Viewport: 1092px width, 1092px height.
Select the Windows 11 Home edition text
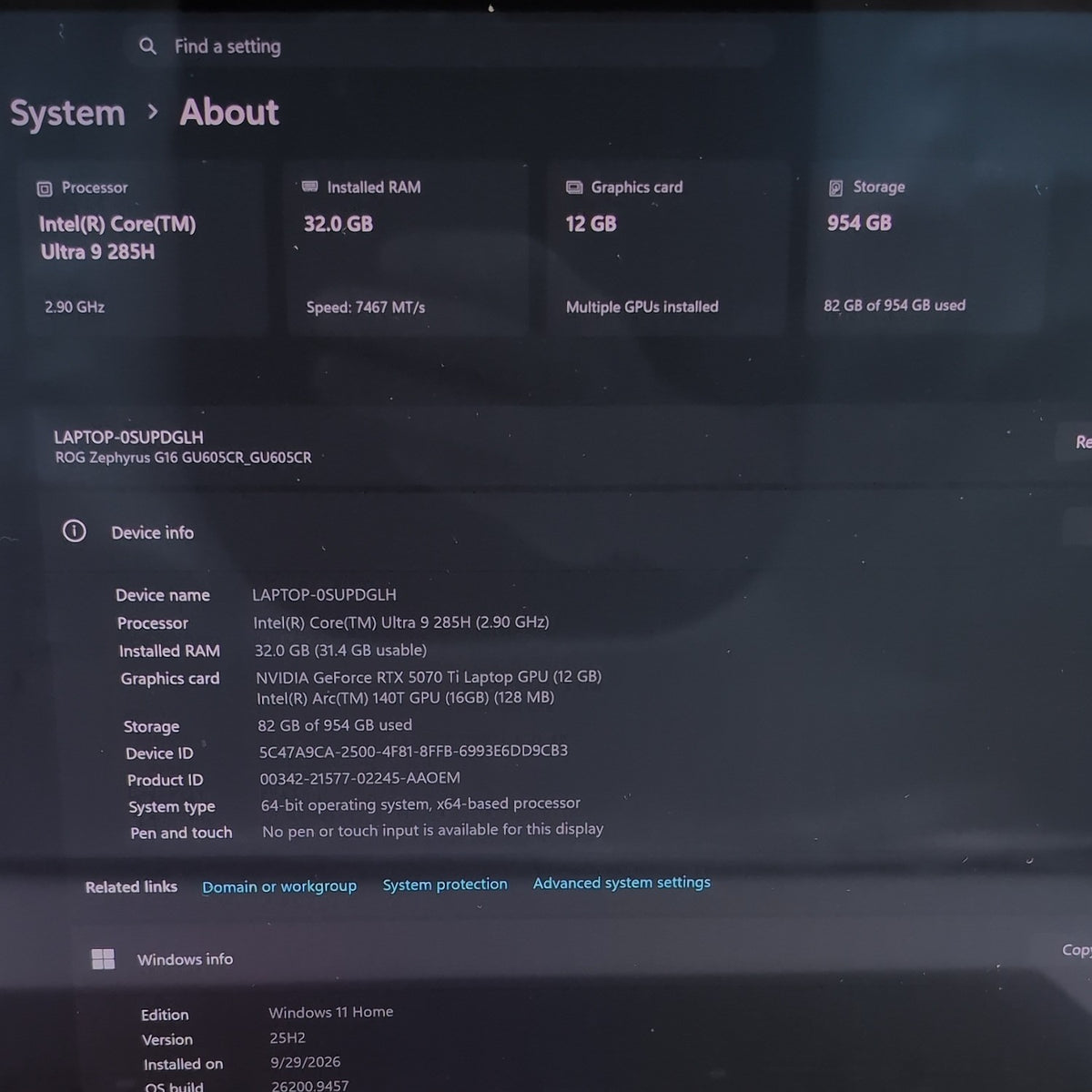pos(331,1012)
